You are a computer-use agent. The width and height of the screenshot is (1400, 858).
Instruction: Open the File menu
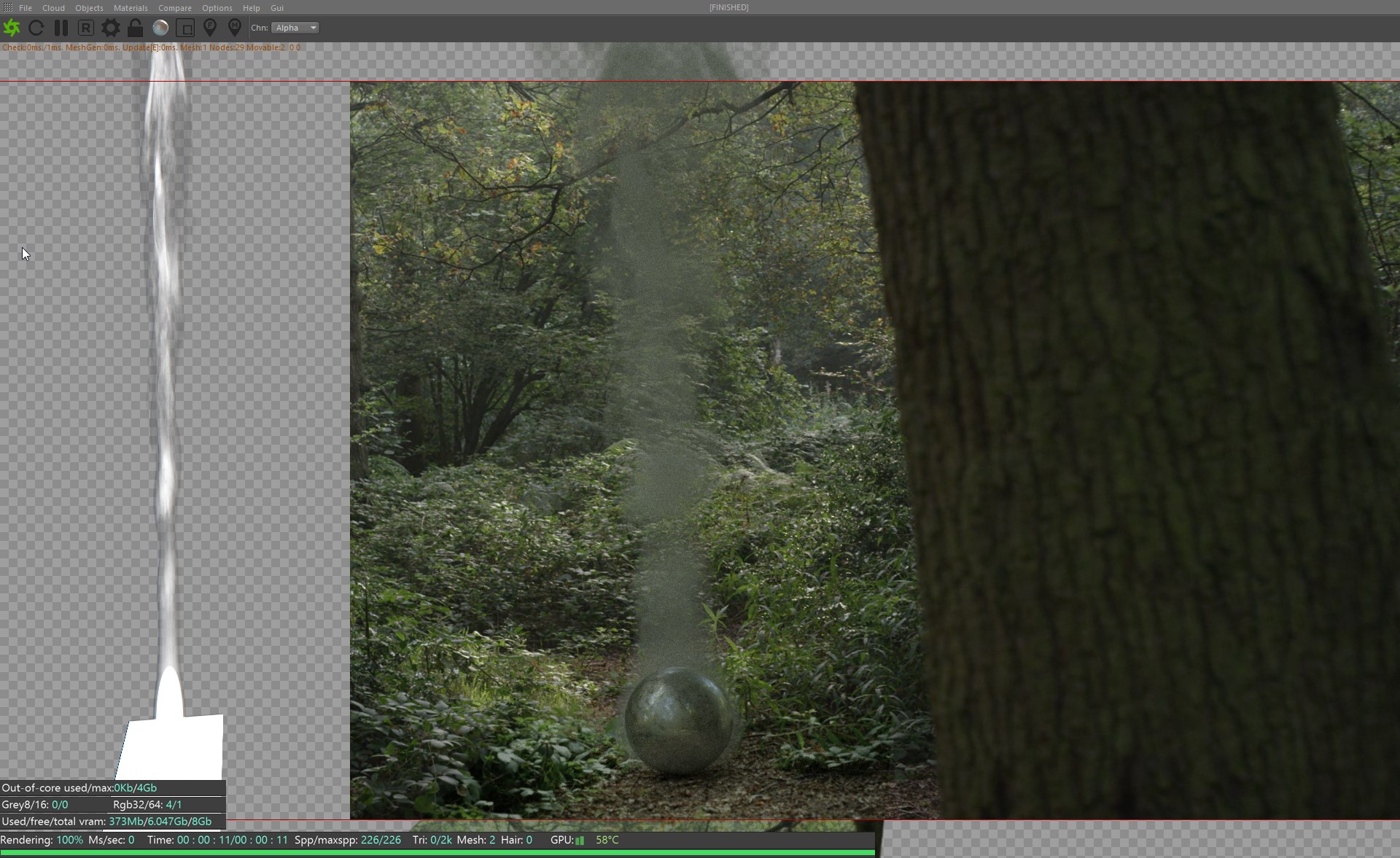[x=26, y=8]
